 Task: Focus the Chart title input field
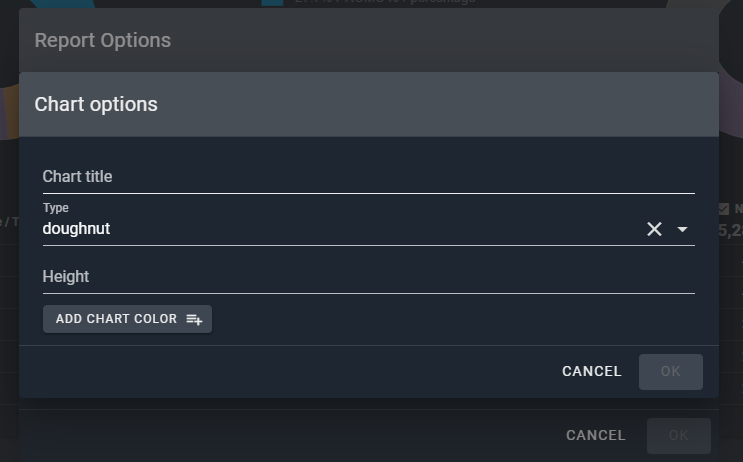coord(368,177)
